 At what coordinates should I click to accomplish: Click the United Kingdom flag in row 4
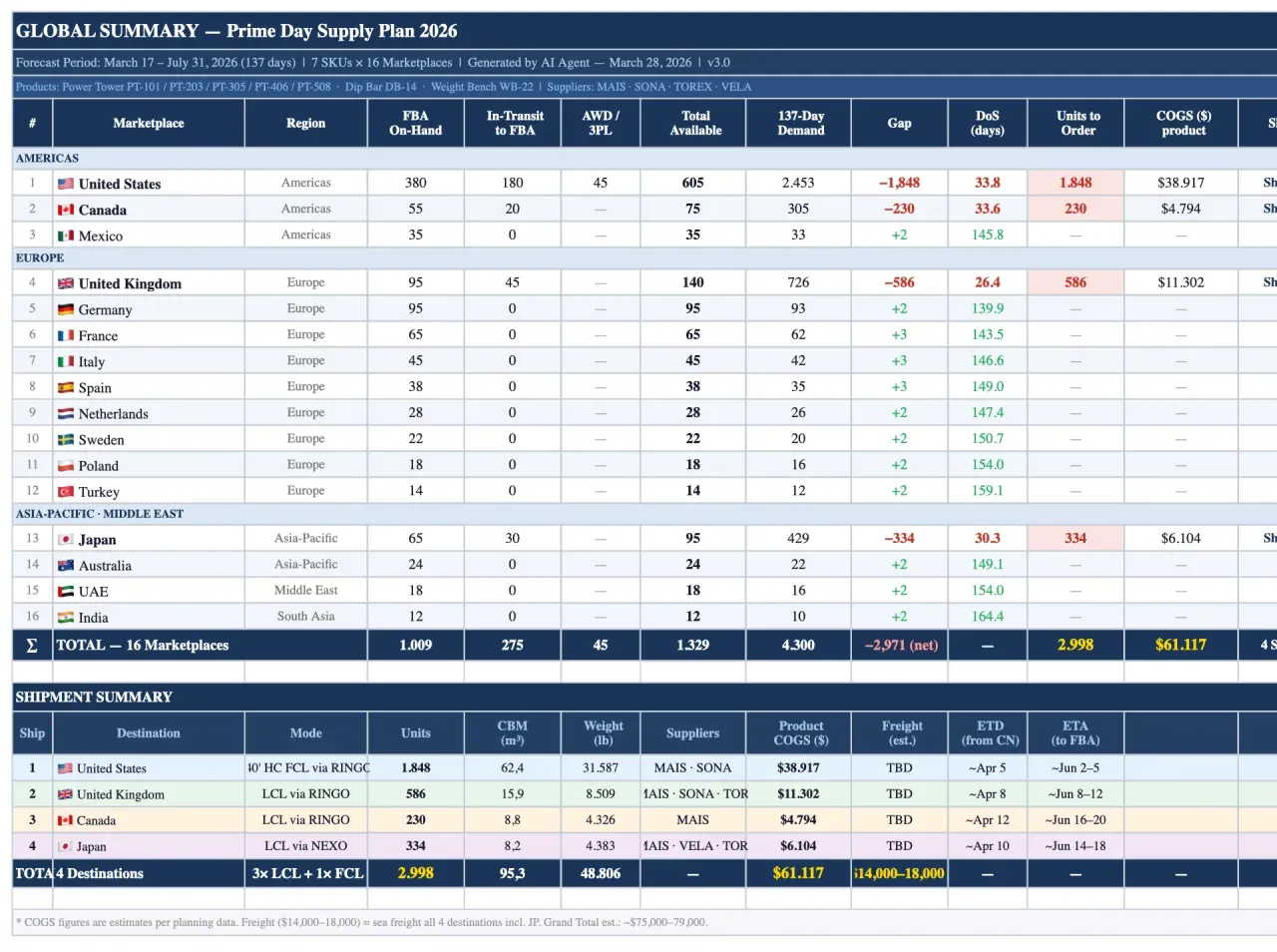click(66, 283)
